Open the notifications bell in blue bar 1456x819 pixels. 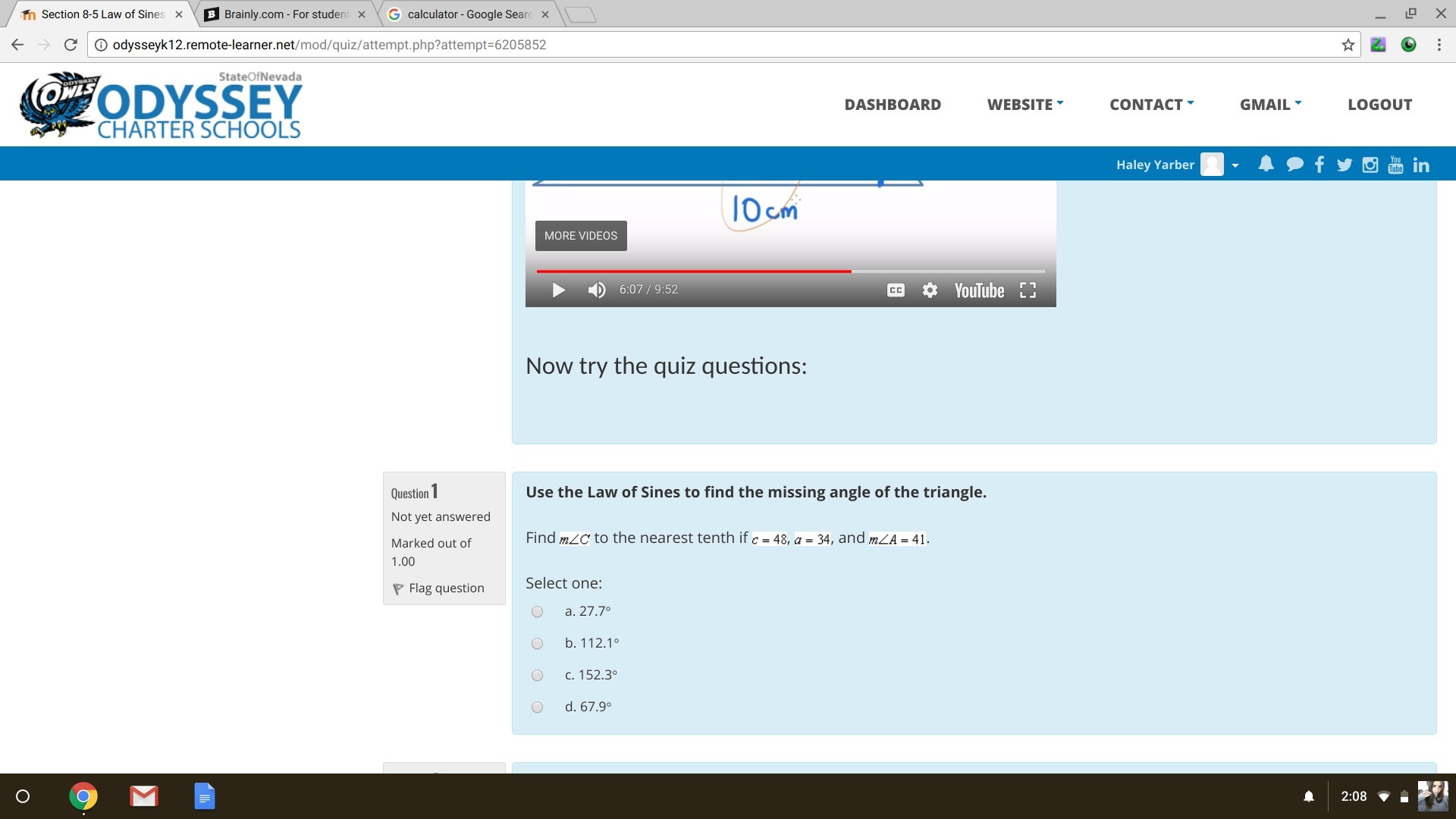point(1265,165)
